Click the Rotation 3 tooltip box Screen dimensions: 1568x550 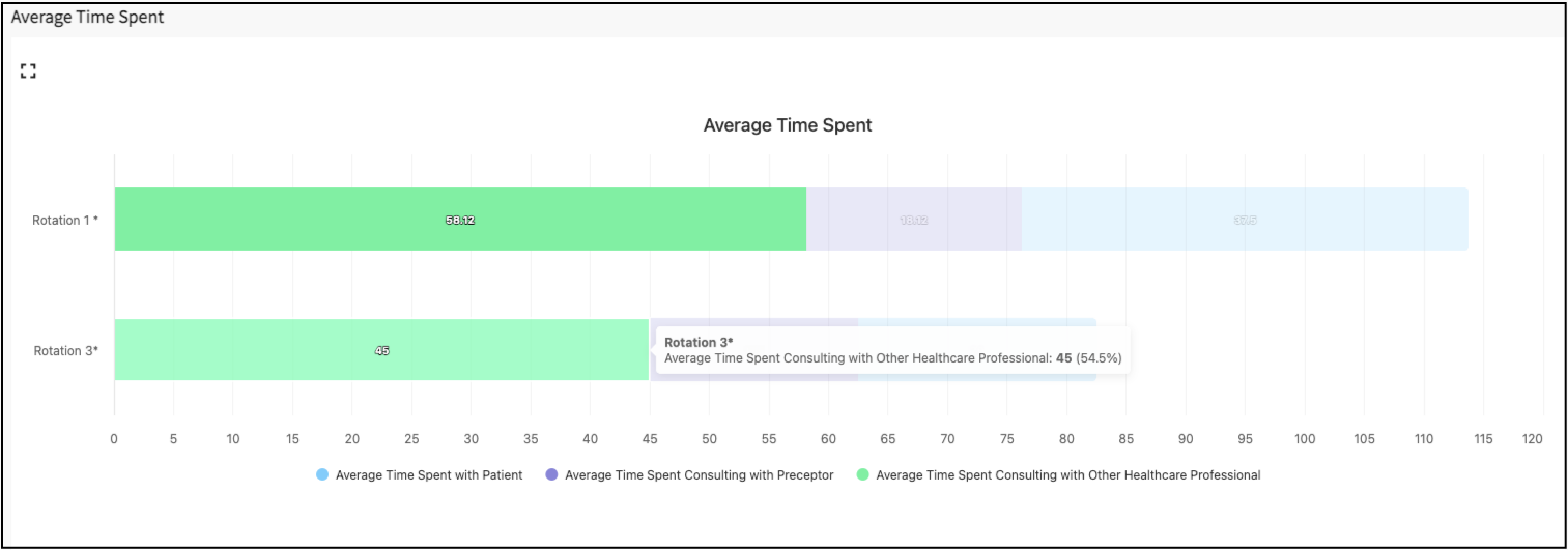point(892,351)
